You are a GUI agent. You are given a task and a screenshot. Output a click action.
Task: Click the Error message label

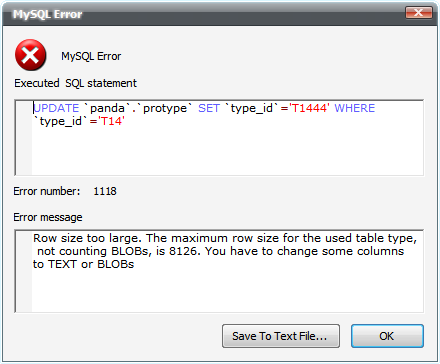48,217
